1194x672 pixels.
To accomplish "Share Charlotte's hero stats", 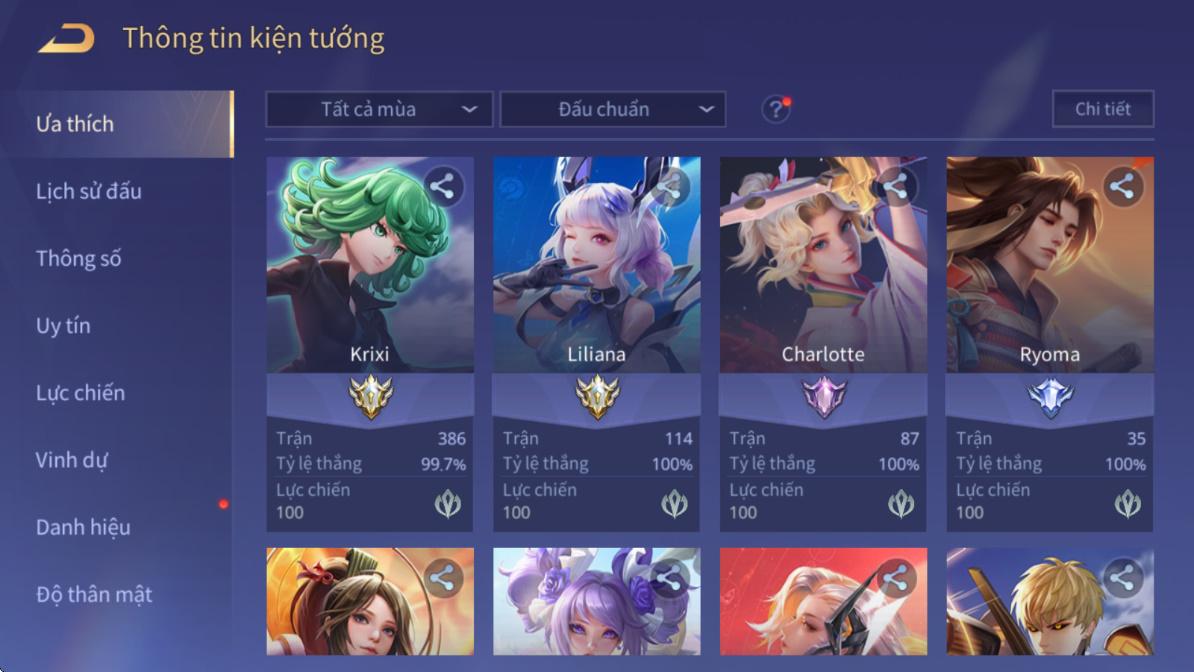I will (896, 187).
